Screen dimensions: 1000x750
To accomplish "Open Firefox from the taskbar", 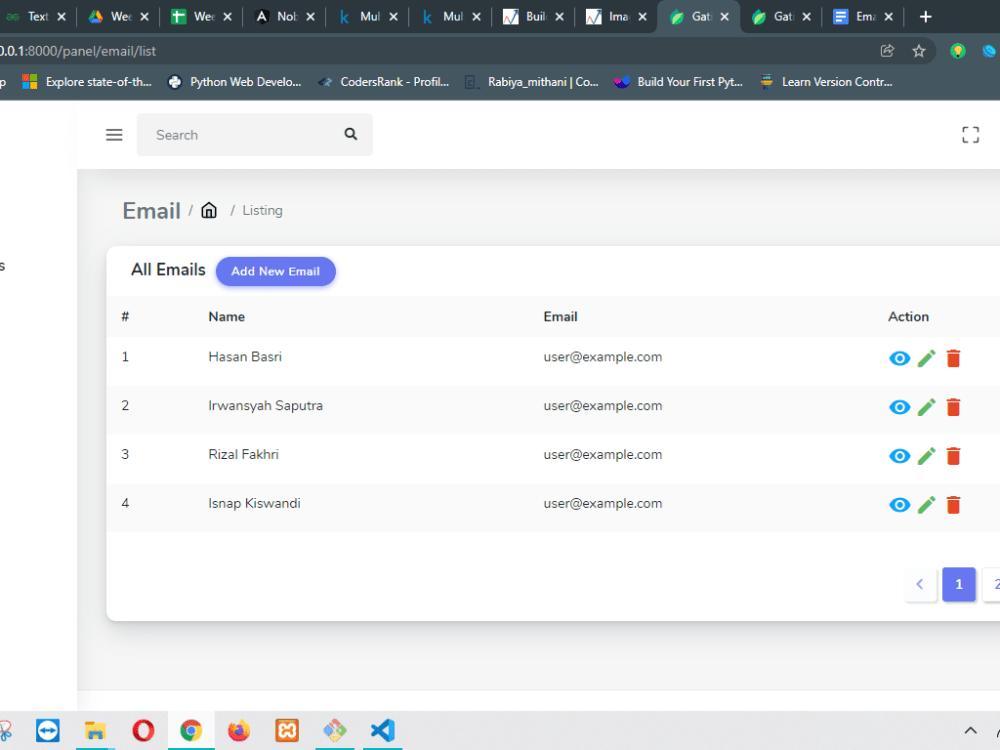I will [x=239, y=730].
